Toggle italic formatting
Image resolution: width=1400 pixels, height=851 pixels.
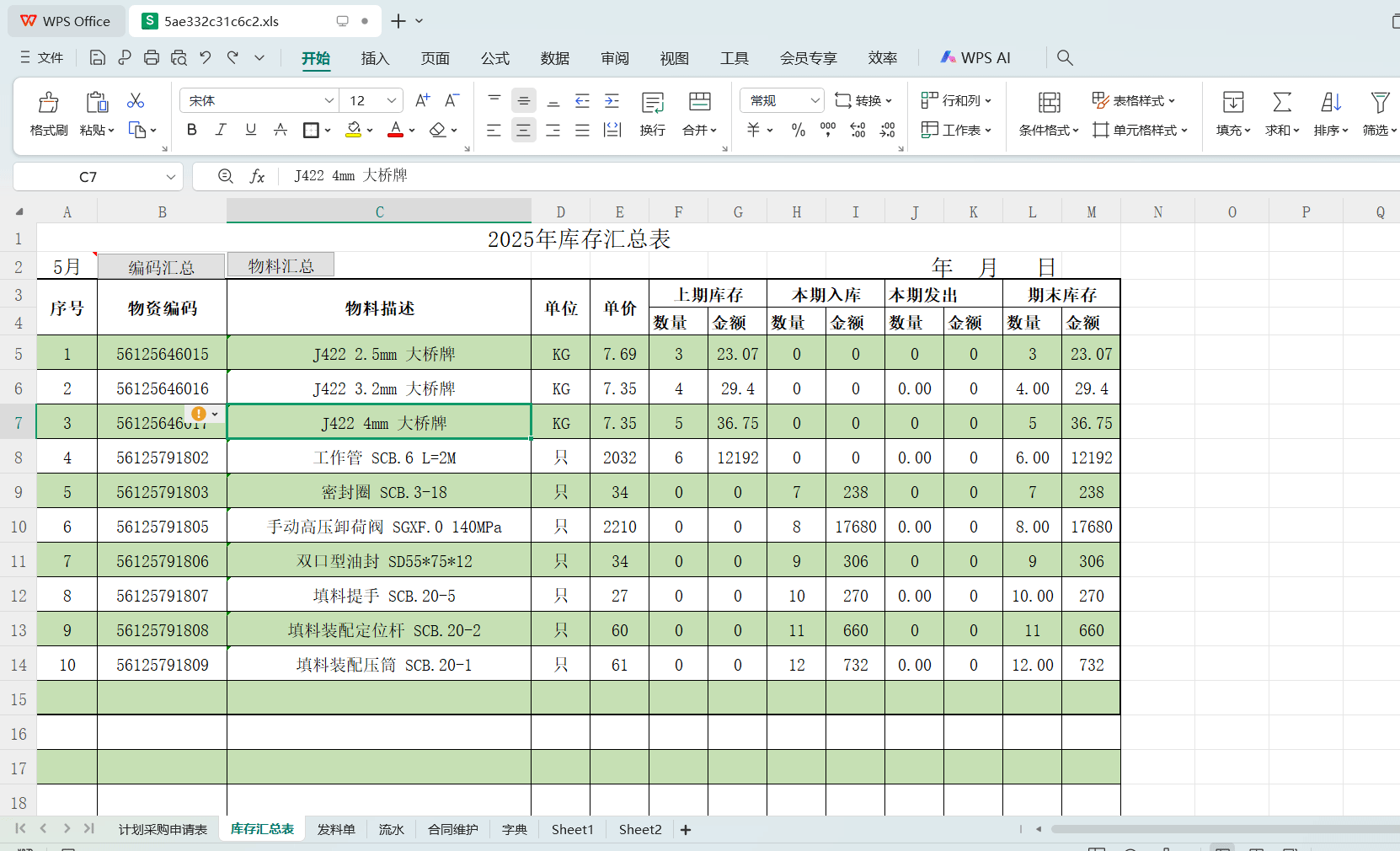click(x=221, y=130)
